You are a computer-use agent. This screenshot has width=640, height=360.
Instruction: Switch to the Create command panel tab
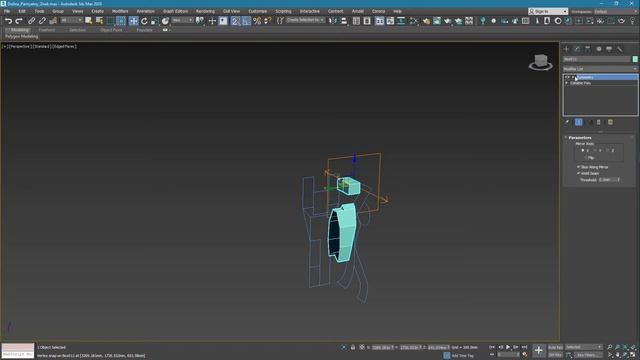(567, 49)
